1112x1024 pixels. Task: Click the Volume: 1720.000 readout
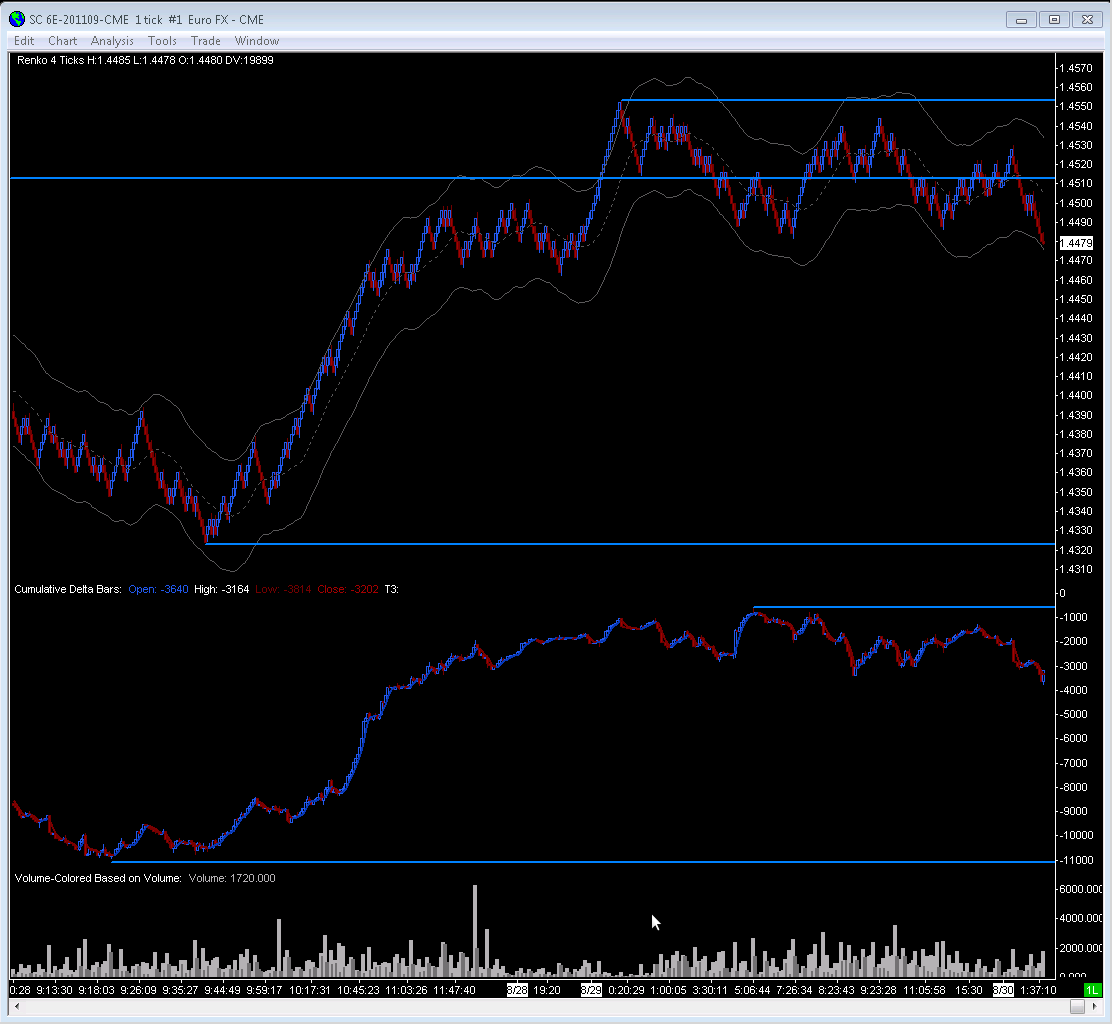(232, 878)
